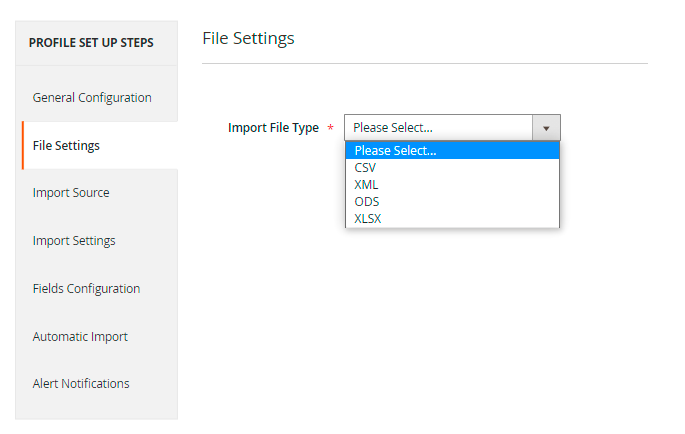
Task: Click the red required asterisk
Action: click(330, 128)
